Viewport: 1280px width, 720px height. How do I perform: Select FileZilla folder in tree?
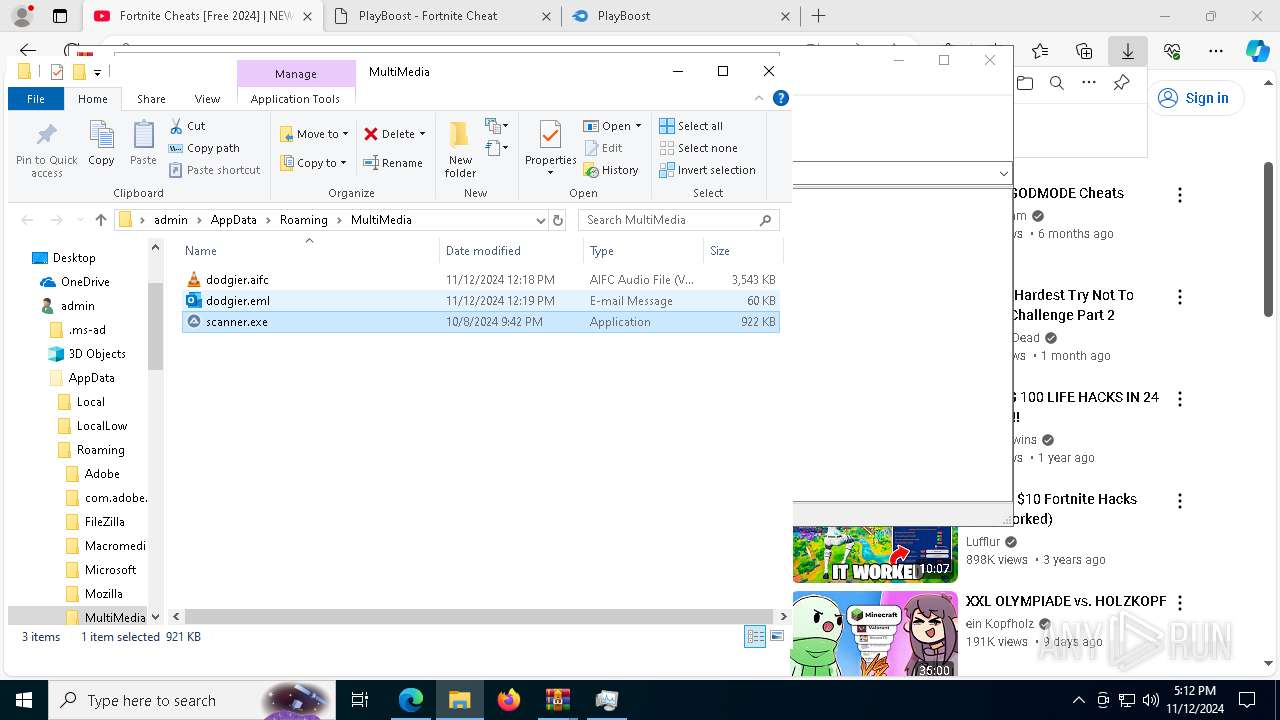(x=104, y=522)
